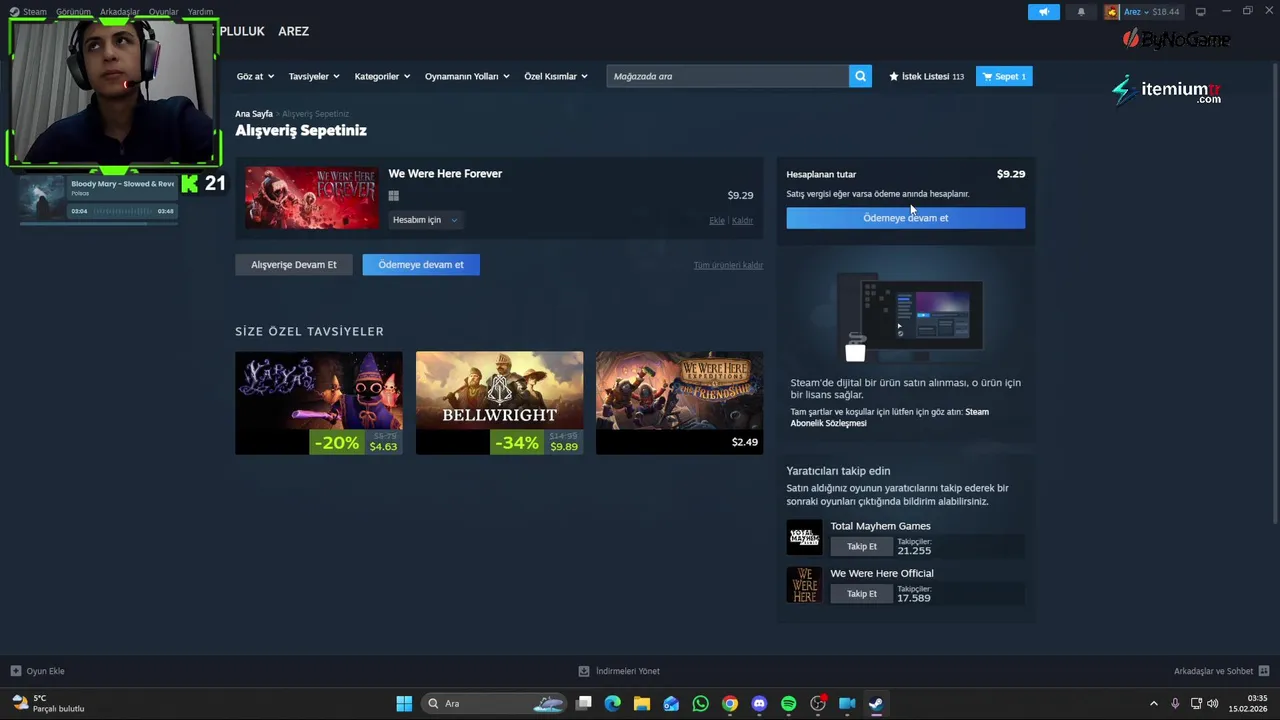
Task: Click the We Were Here Official logo
Action: coord(804,585)
